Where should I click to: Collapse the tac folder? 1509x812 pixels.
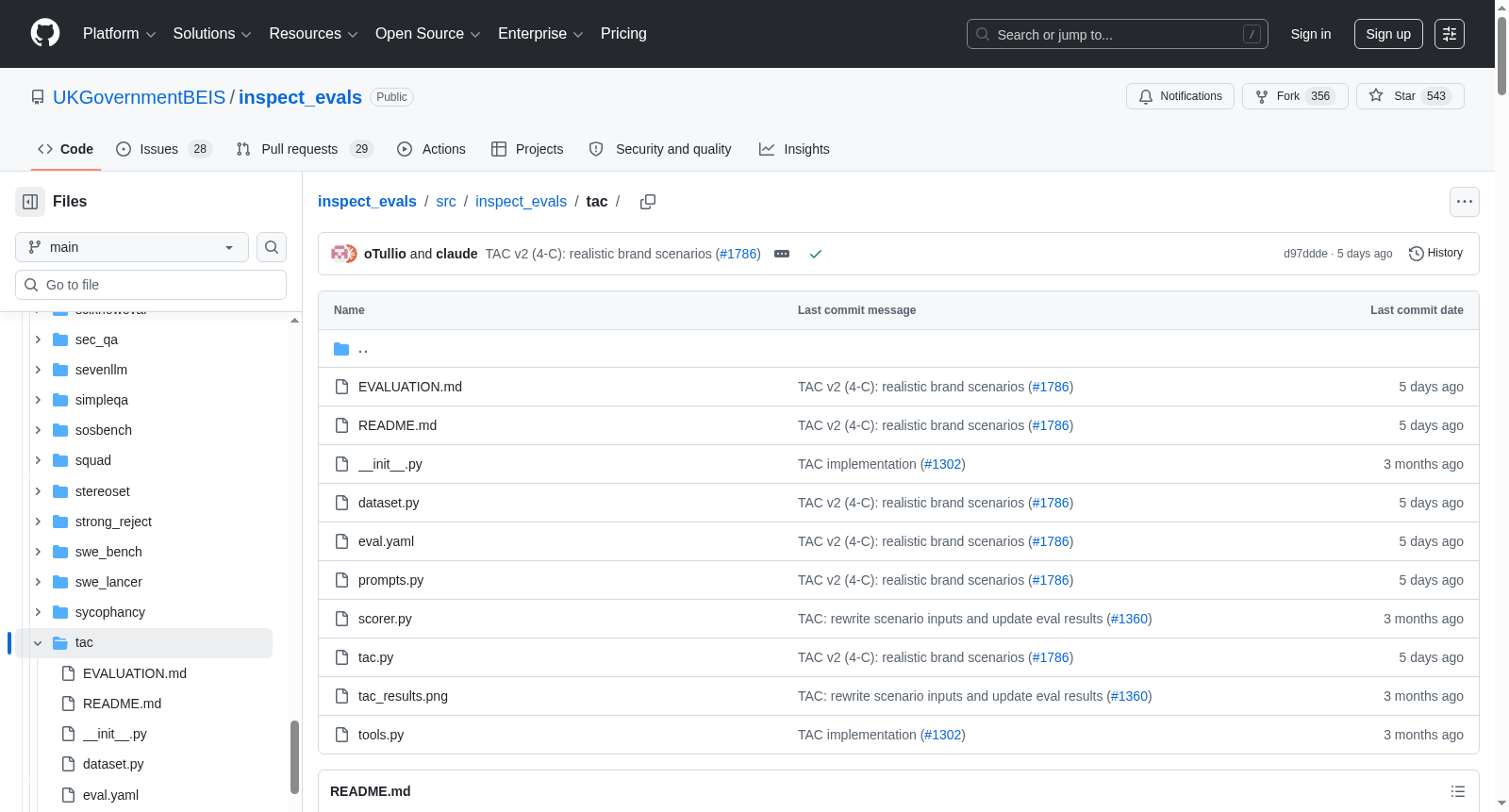point(38,643)
